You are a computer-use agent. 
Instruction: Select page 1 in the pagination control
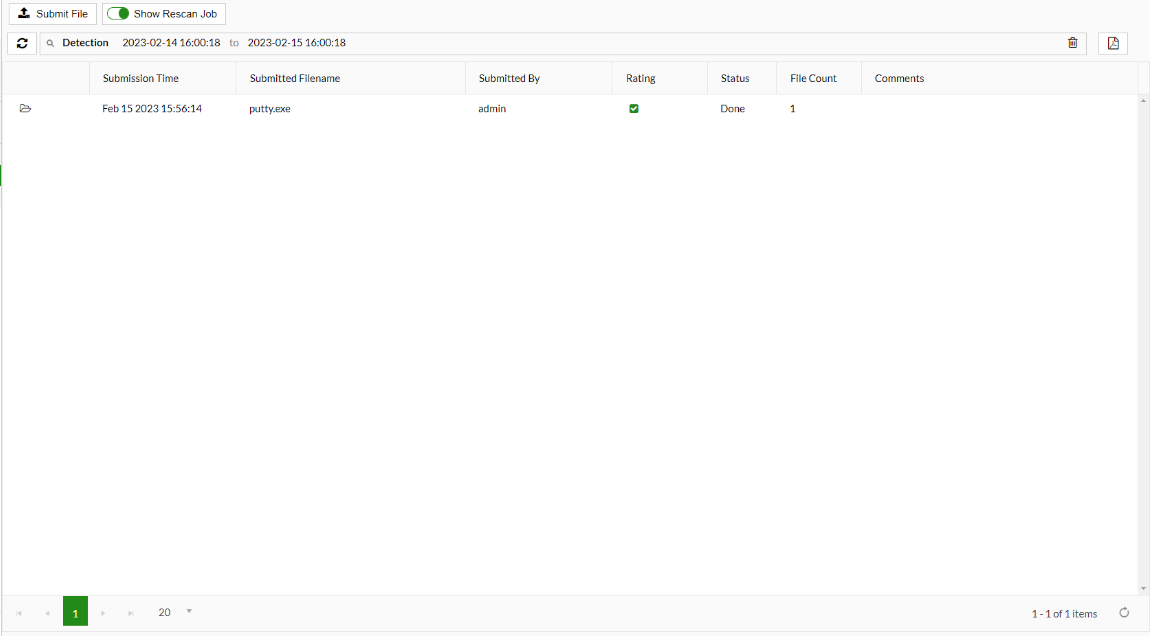[75, 611]
